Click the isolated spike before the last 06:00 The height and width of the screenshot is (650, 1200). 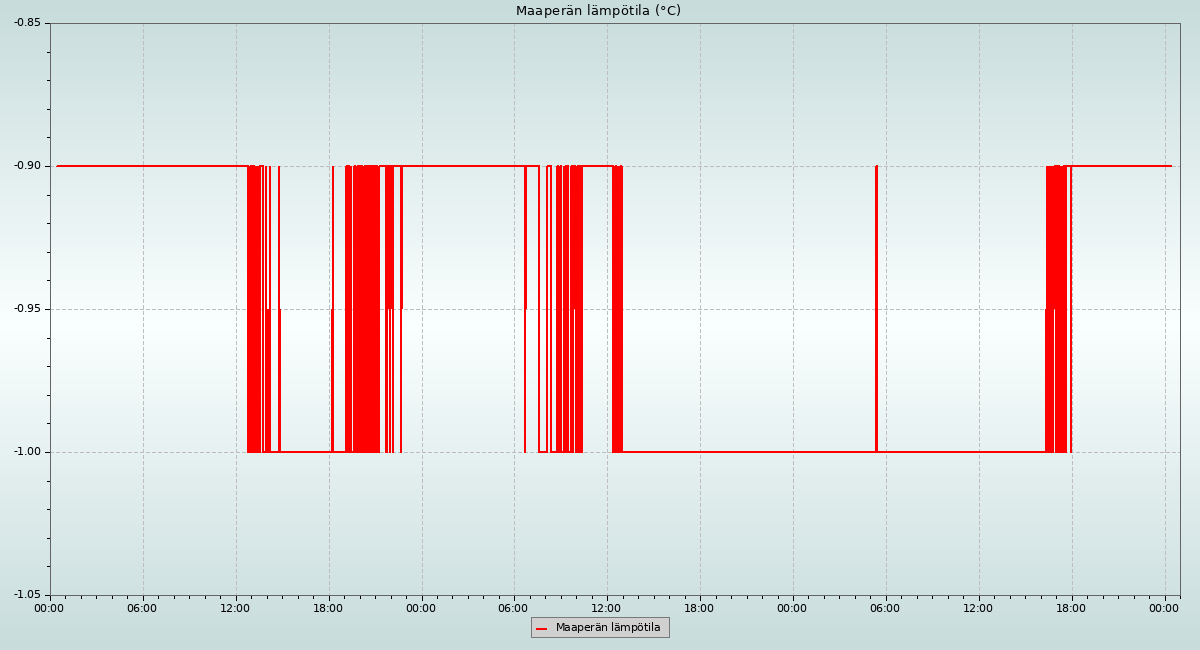876,300
